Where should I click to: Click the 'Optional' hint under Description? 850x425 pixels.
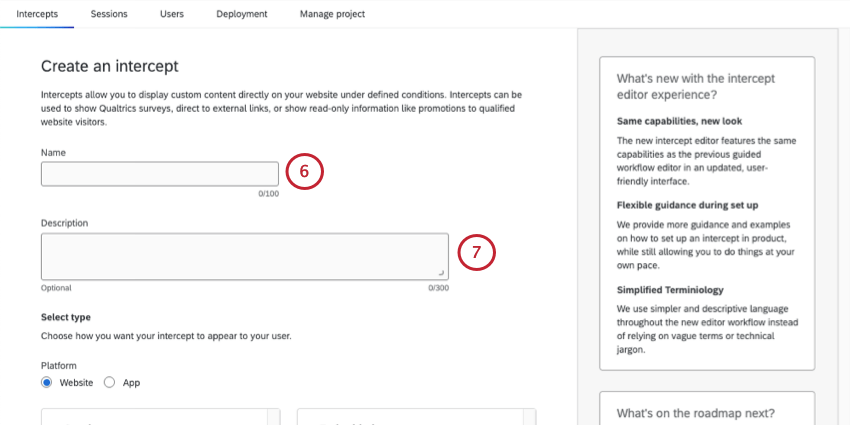pos(56,288)
